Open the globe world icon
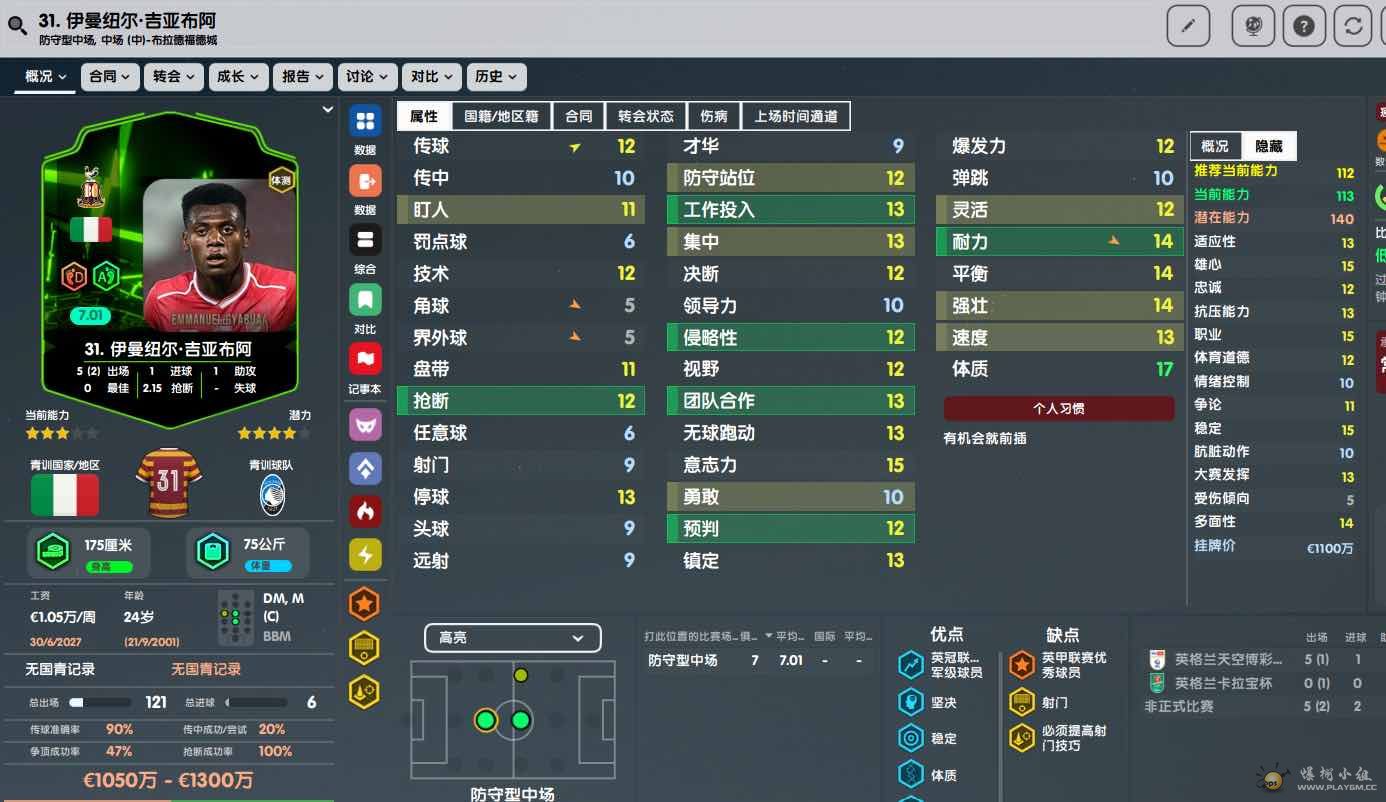 click(x=1252, y=26)
